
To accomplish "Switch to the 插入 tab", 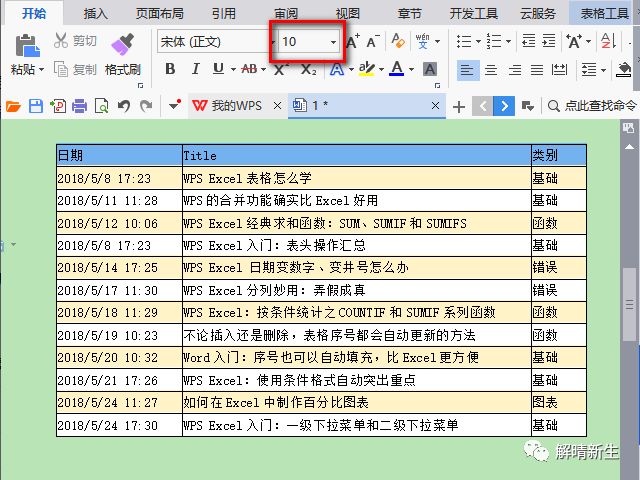I will coord(96,13).
